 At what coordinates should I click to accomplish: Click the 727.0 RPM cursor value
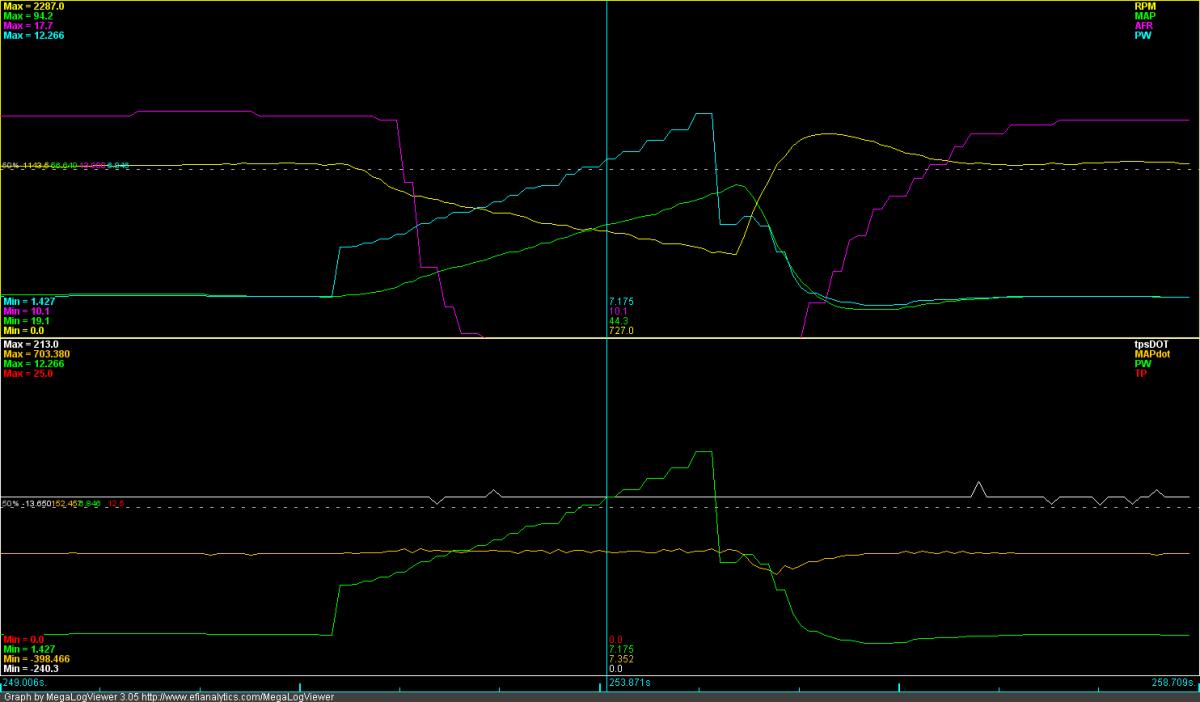pos(621,330)
